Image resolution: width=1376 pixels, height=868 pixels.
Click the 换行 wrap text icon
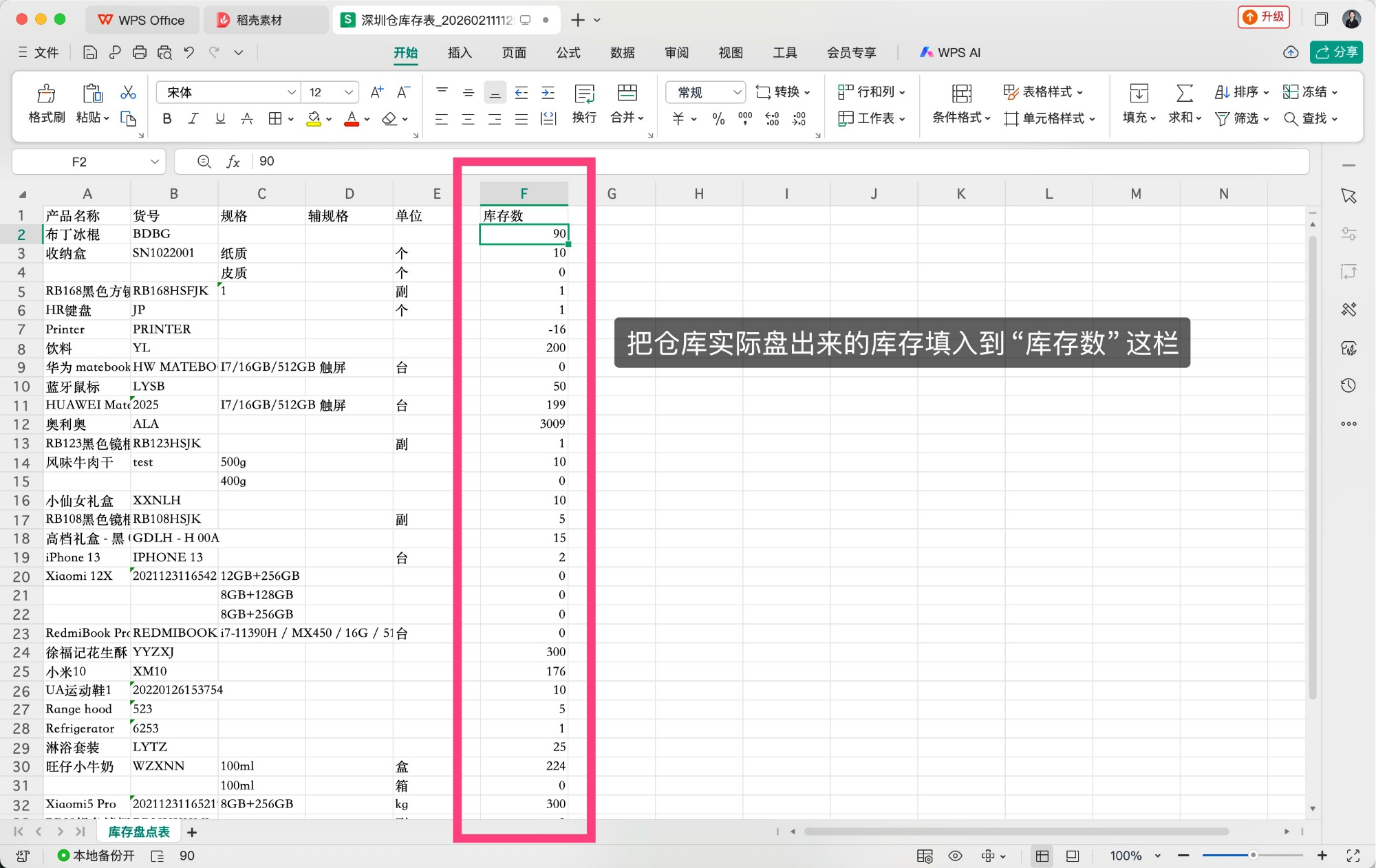[x=583, y=103]
